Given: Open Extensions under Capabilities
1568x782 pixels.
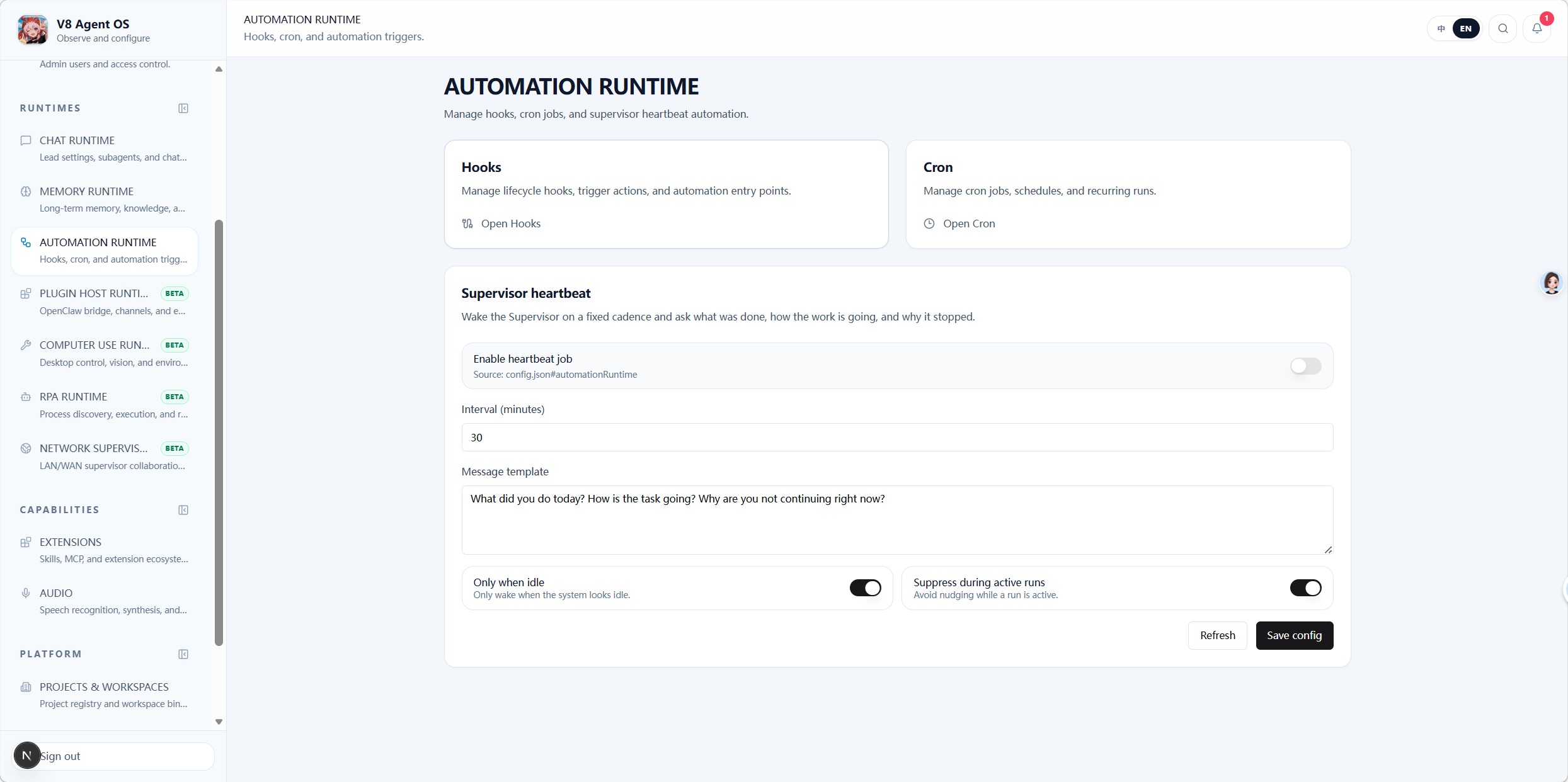Looking at the screenshot, I should [x=70, y=542].
